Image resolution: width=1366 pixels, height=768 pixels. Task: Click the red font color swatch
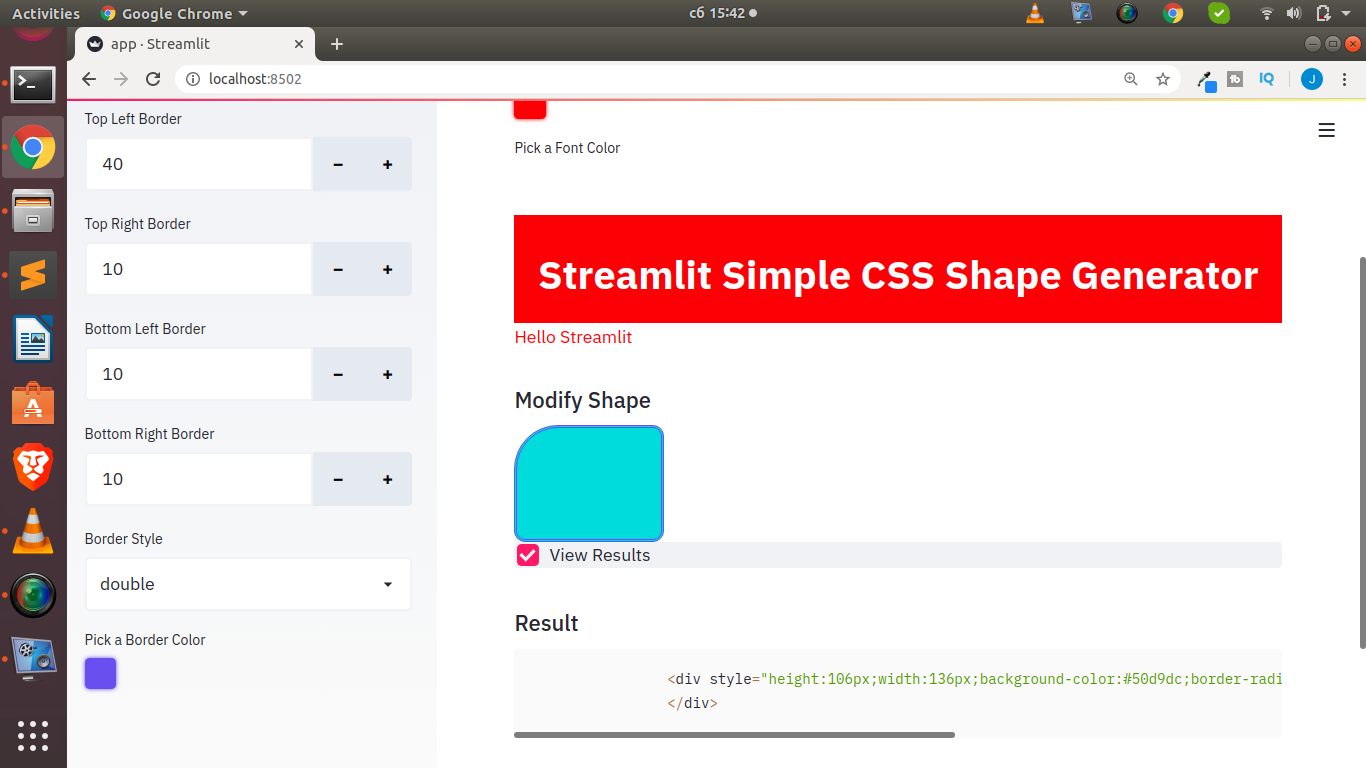click(530, 109)
